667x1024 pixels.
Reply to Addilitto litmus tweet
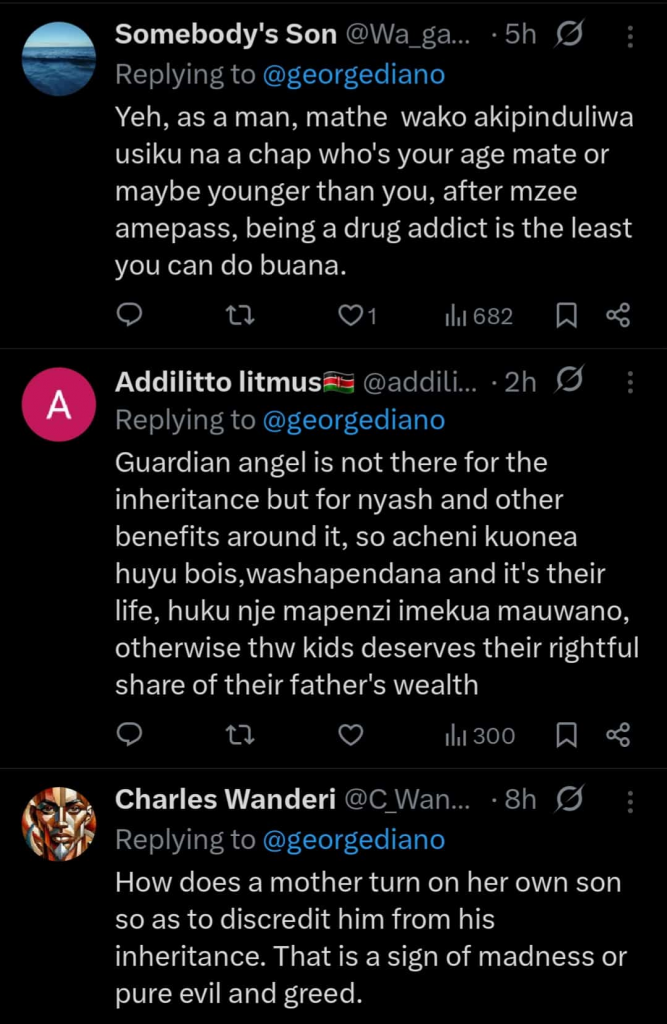(129, 736)
